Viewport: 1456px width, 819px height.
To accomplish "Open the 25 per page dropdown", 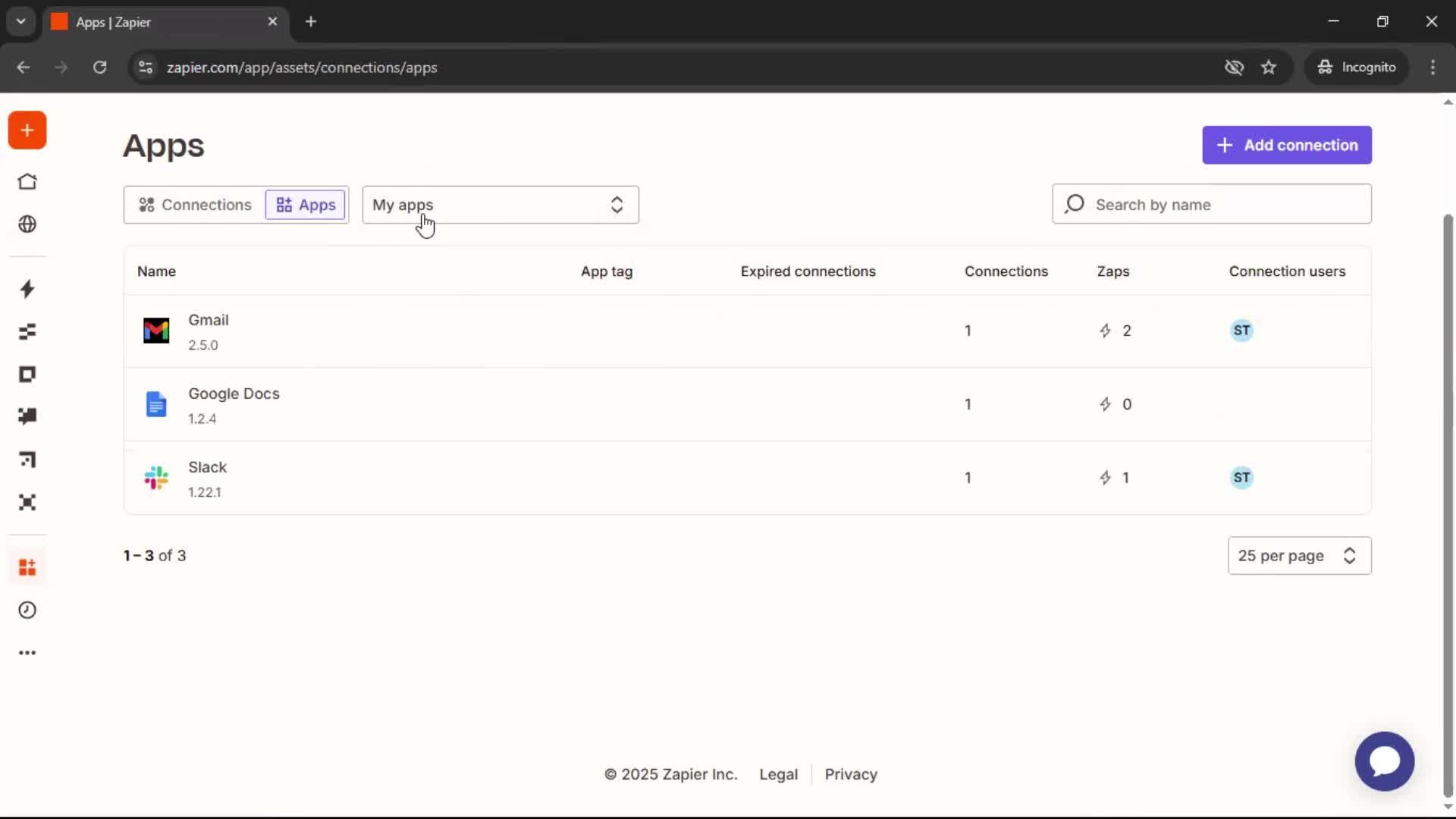I will click(x=1300, y=556).
